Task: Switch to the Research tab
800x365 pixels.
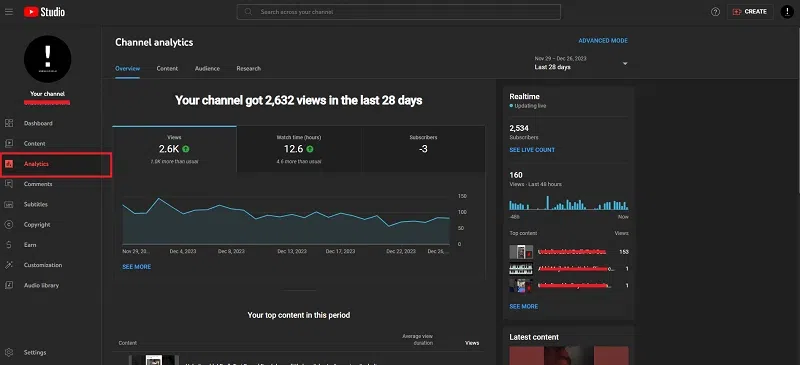Action: point(248,68)
